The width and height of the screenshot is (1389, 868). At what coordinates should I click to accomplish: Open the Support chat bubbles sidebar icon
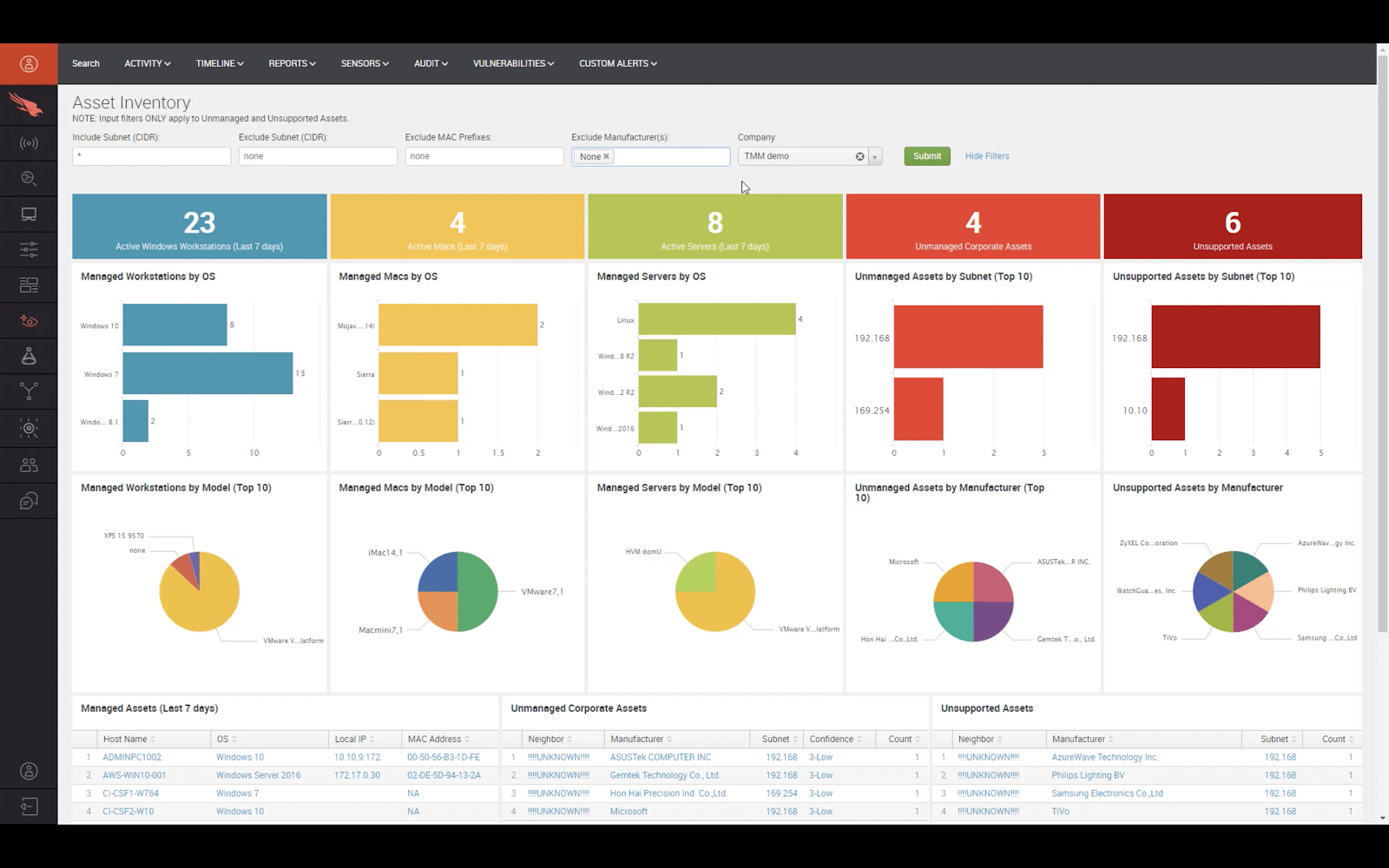tap(29, 501)
